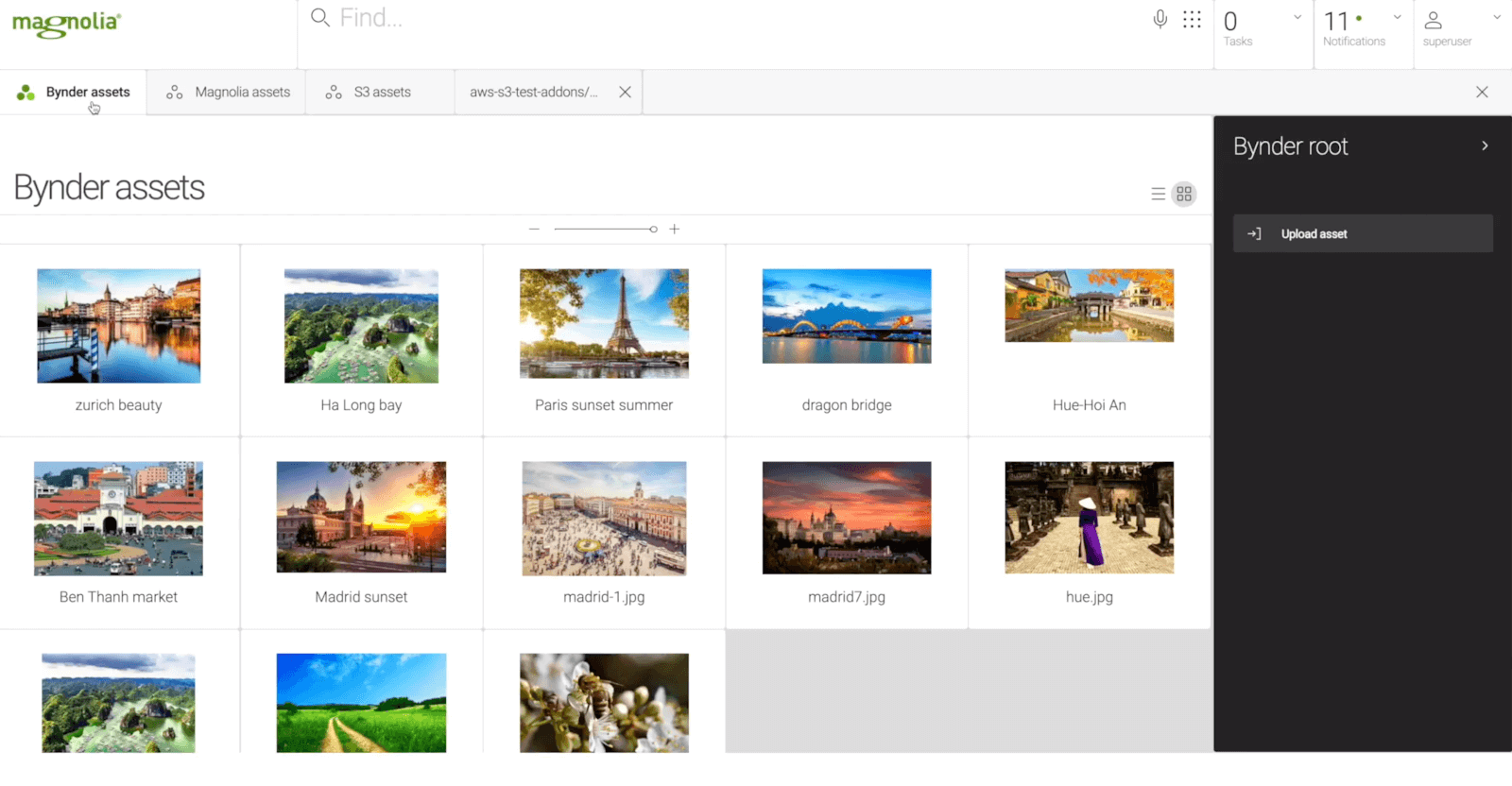Select the dragon bridge image
The height and width of the screenshot is (786, 1512).
(x=847, y=316)
